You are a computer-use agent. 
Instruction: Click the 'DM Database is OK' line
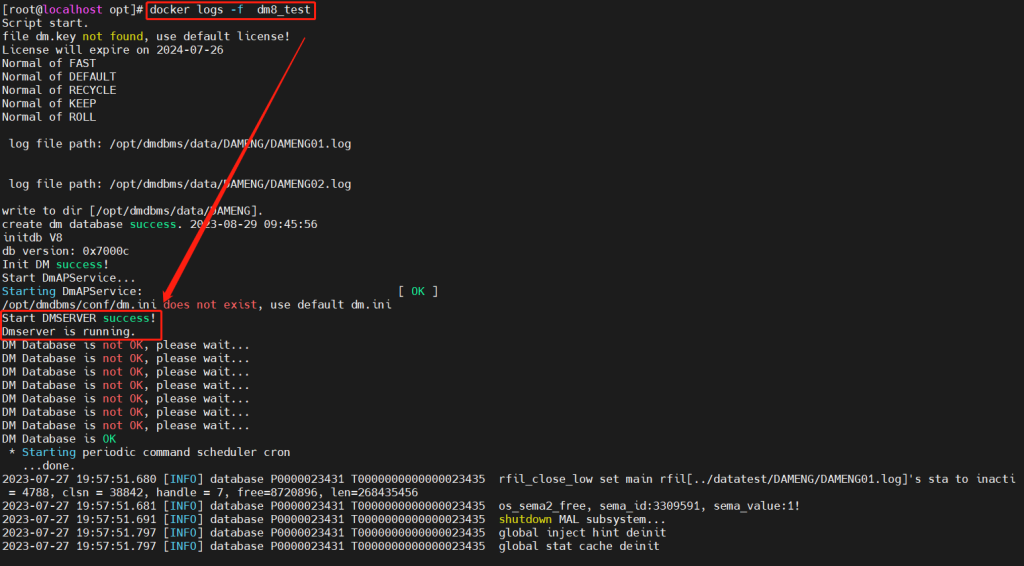click(59, 439)
